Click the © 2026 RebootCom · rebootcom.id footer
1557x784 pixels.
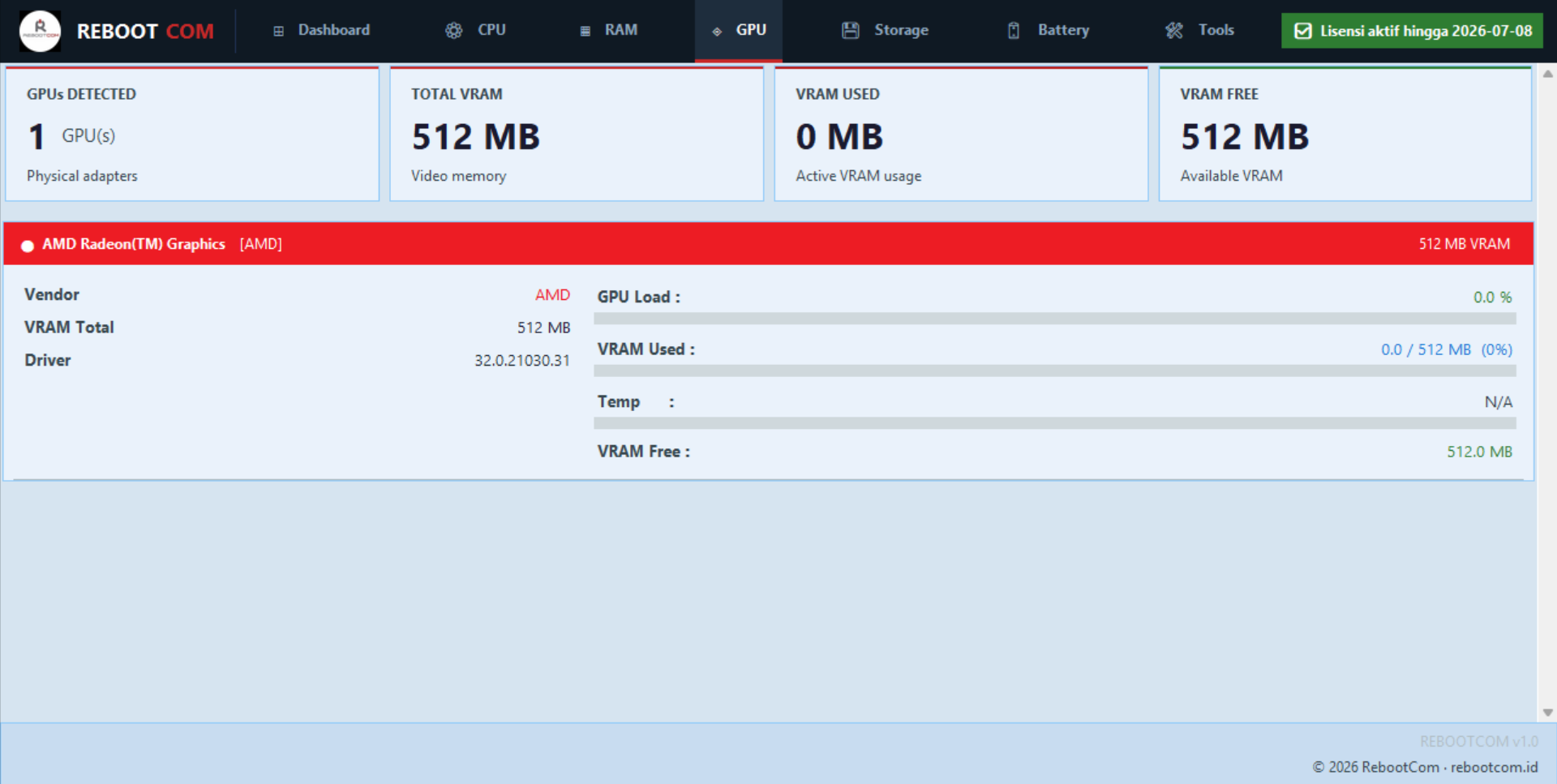1425,767
